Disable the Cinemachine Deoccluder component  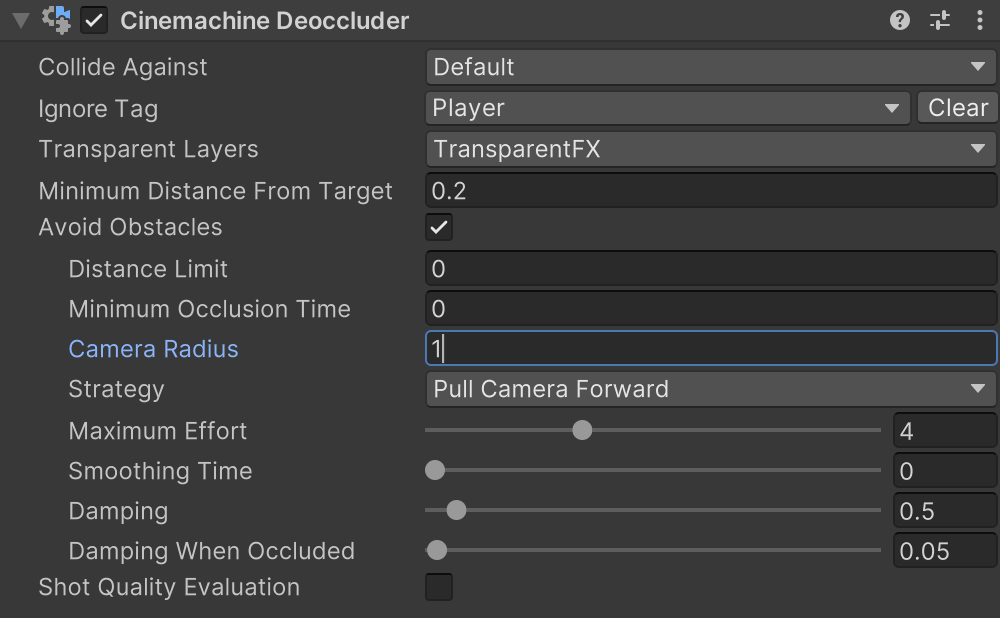coord(92,20)
